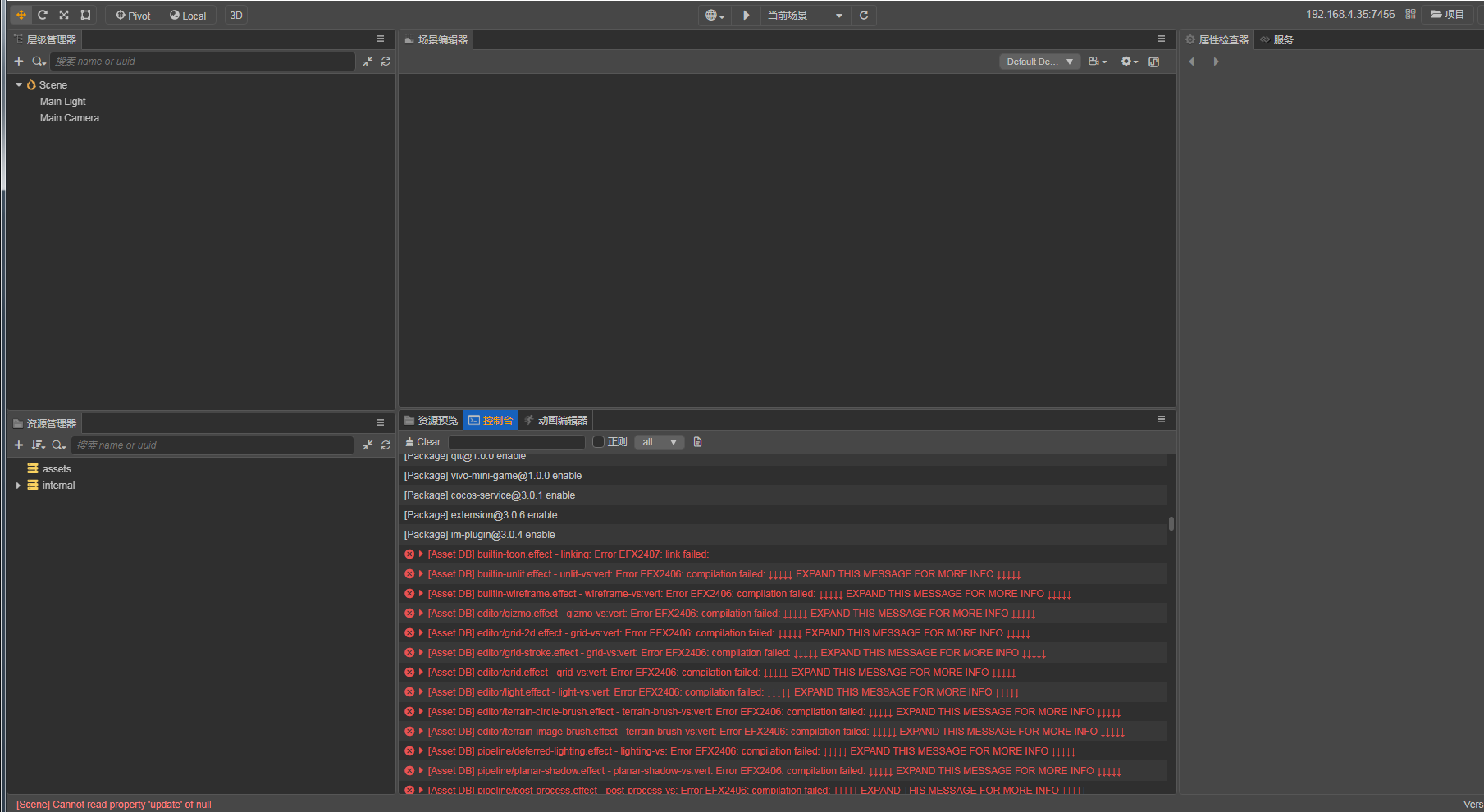This screenshot has width=1484, height=812.
Task: Expand the editor/gizmo.effect error message
Action: (421, 614)
